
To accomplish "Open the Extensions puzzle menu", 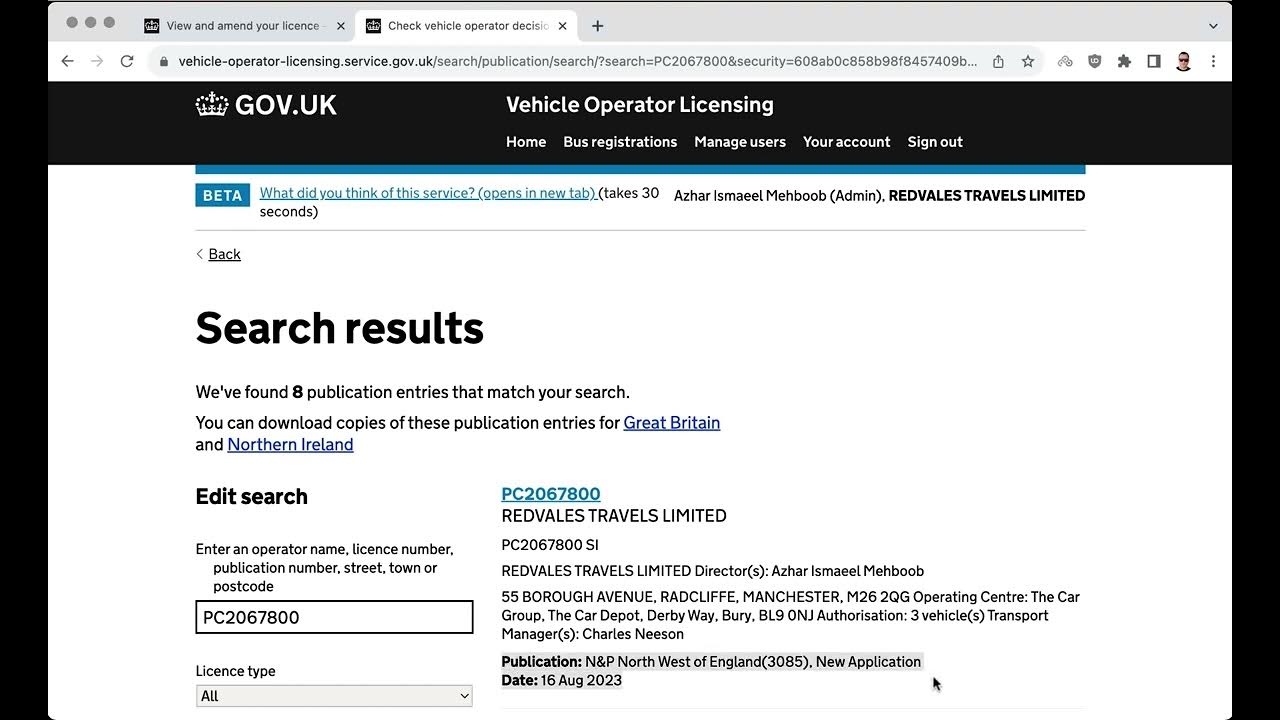I will pyautogui.click(x=1124, y=61).
